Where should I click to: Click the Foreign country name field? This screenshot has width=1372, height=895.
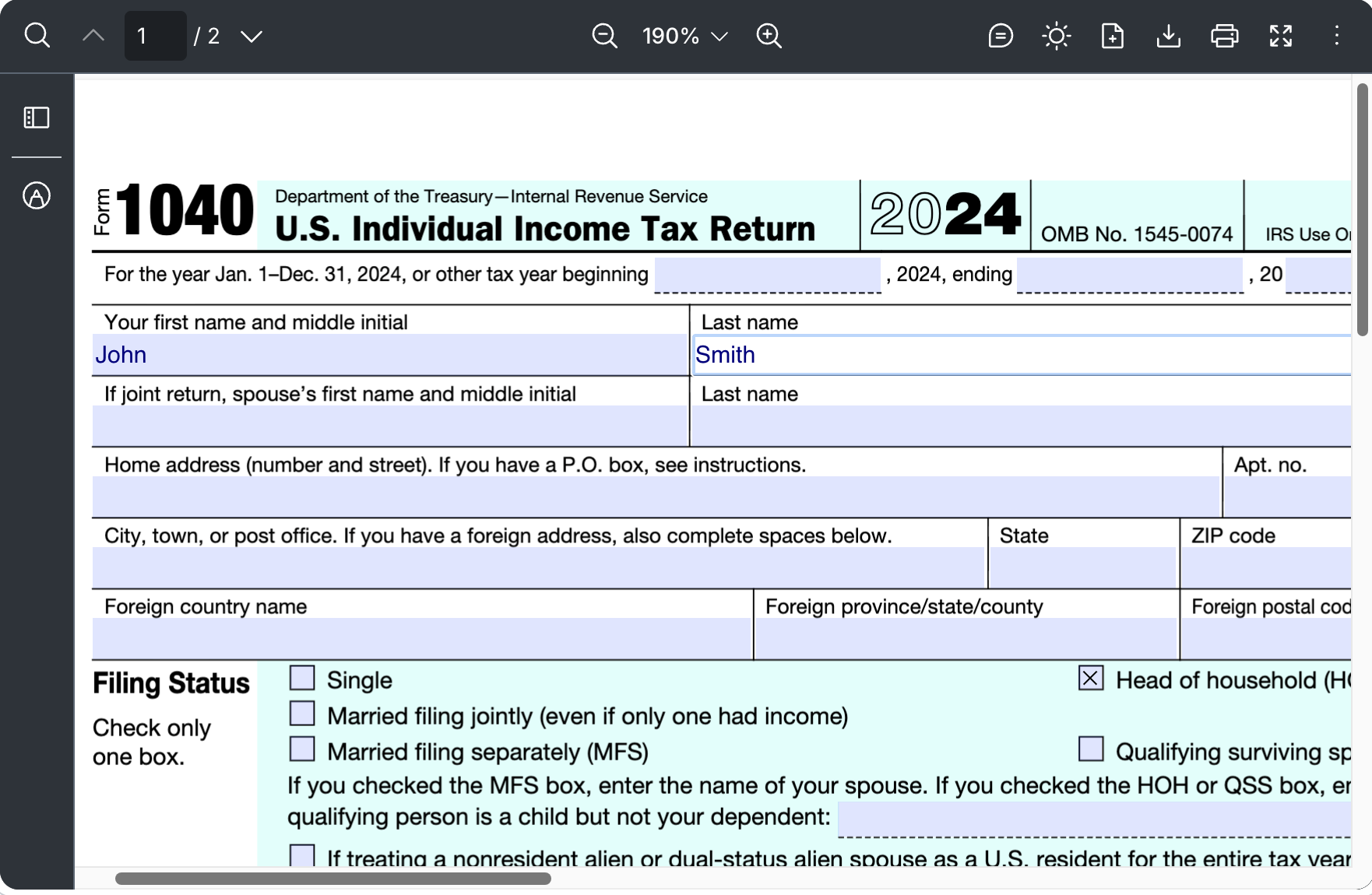[422, 638]
